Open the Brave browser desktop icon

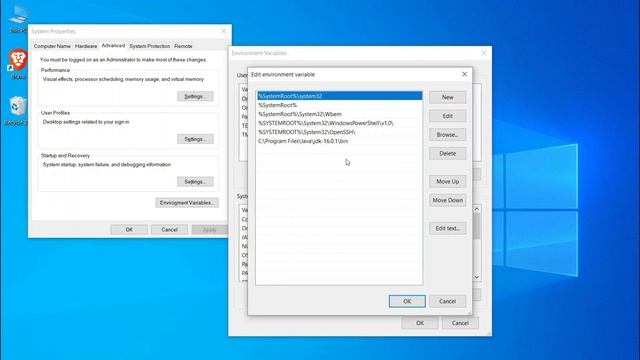pos(17,64)
